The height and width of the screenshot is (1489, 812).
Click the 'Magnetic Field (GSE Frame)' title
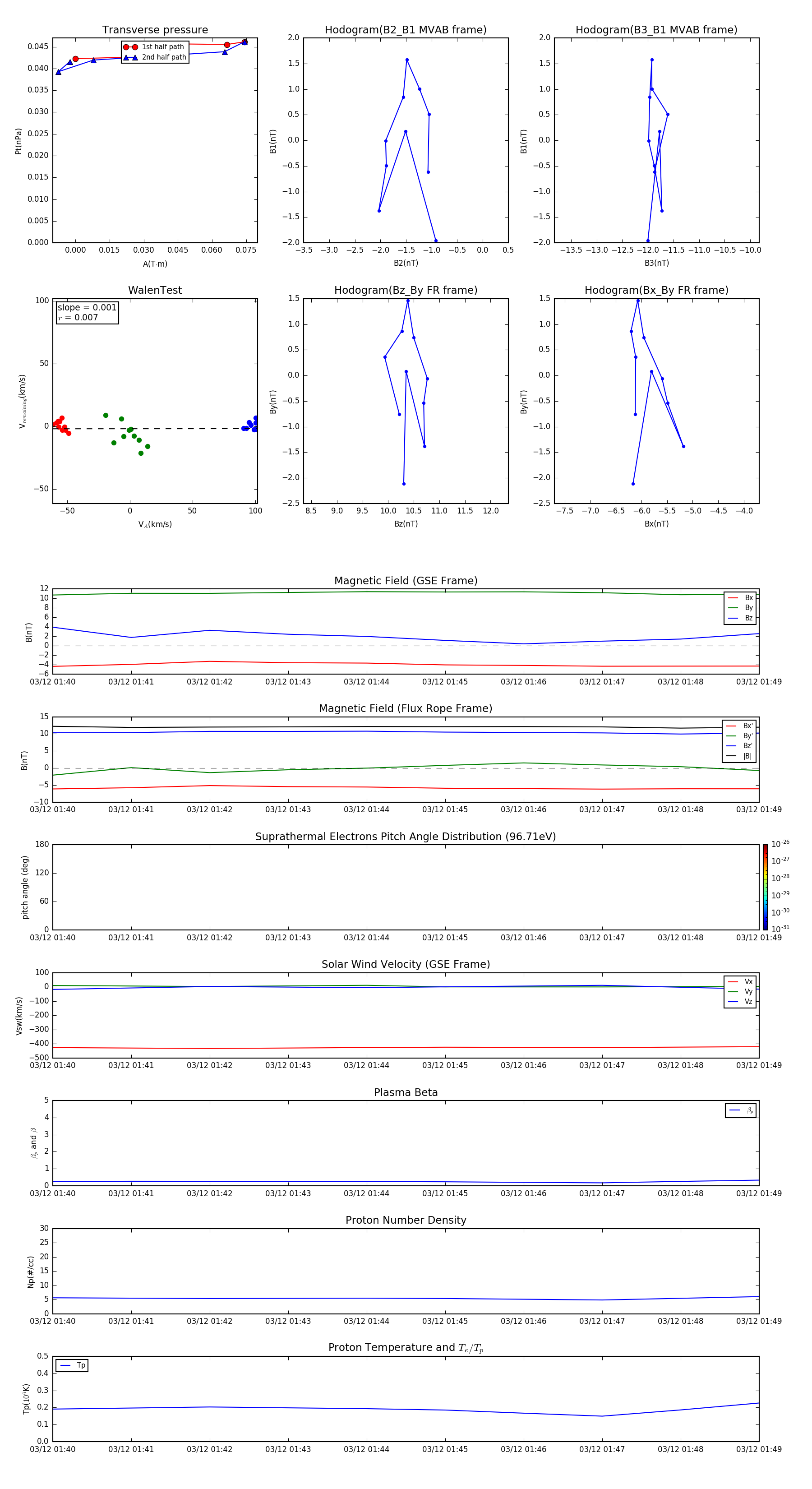click(406, 581)
